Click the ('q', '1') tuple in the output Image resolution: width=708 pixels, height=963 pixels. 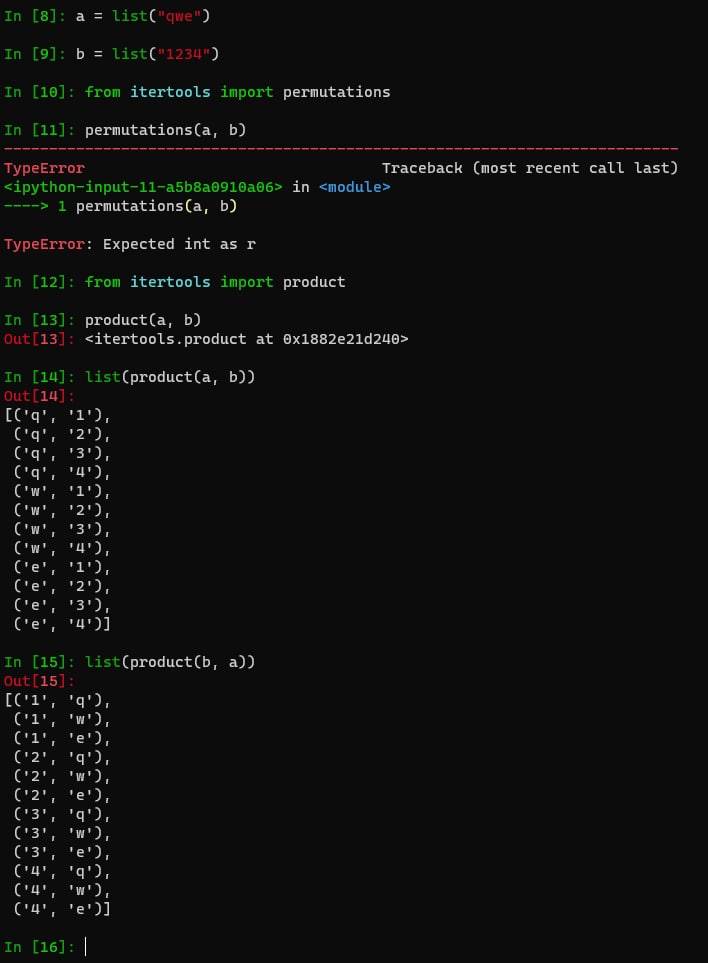coord(62,415)
